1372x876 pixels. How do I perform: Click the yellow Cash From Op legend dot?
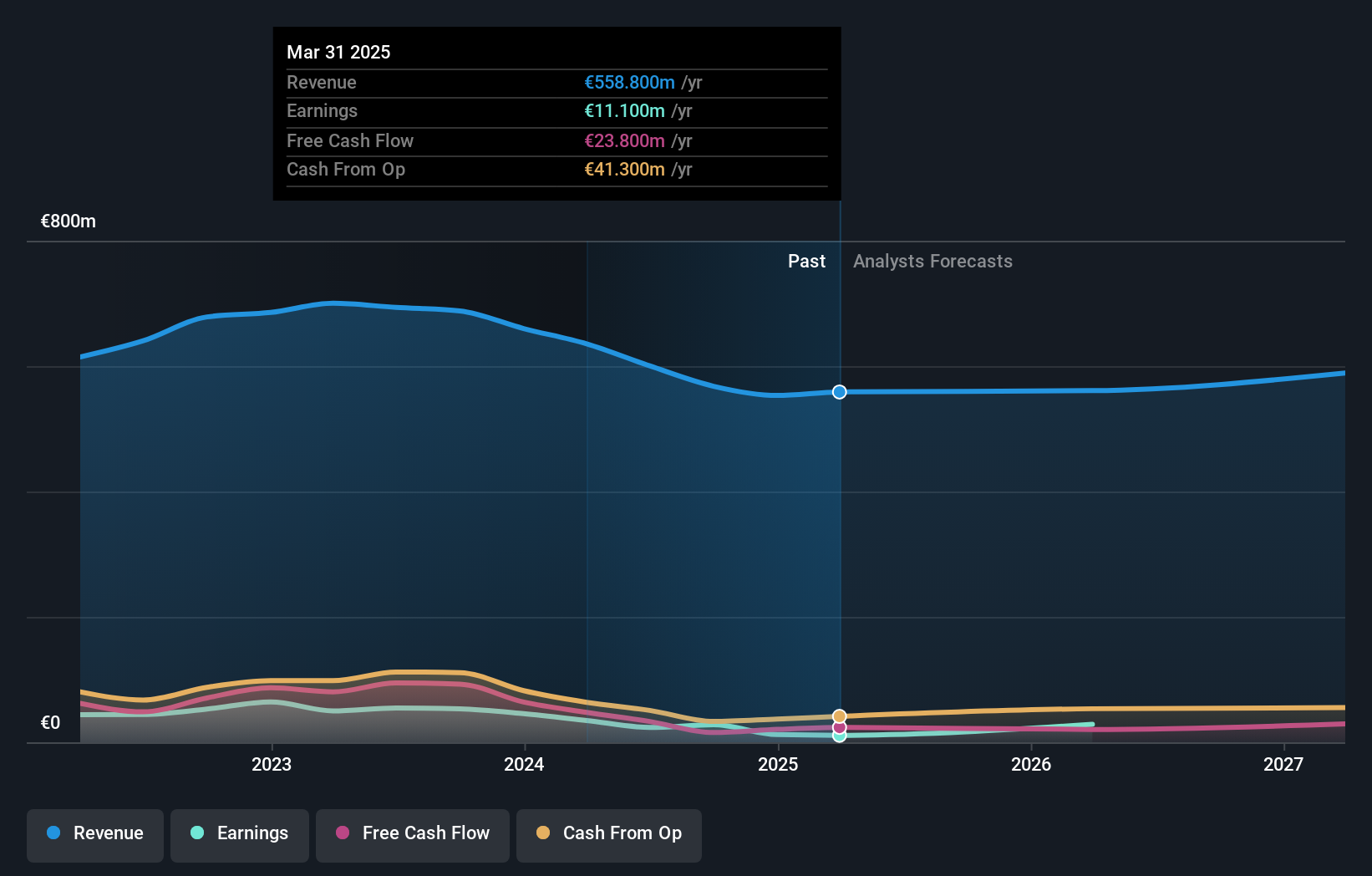[544, 833]
